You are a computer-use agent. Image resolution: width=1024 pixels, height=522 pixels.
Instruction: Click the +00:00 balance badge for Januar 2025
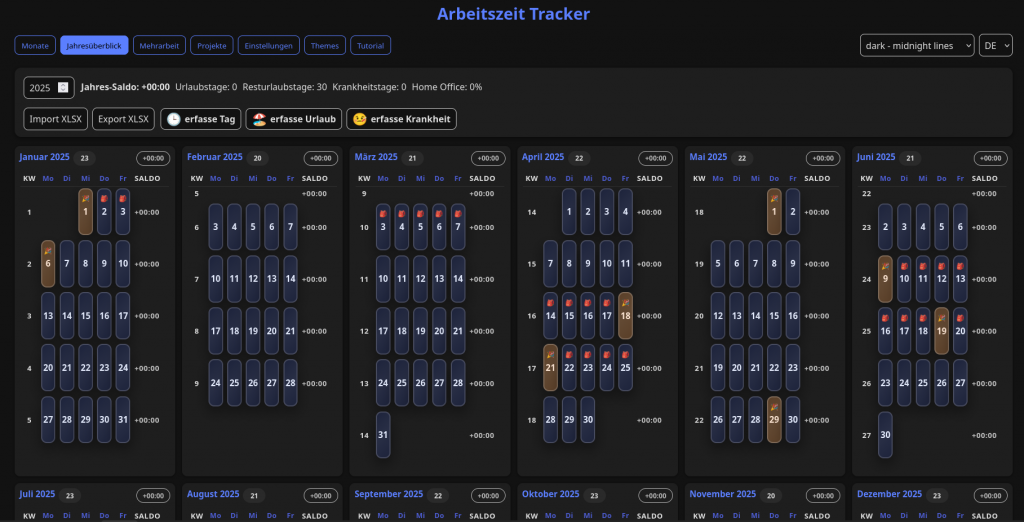tap(152, 158)
